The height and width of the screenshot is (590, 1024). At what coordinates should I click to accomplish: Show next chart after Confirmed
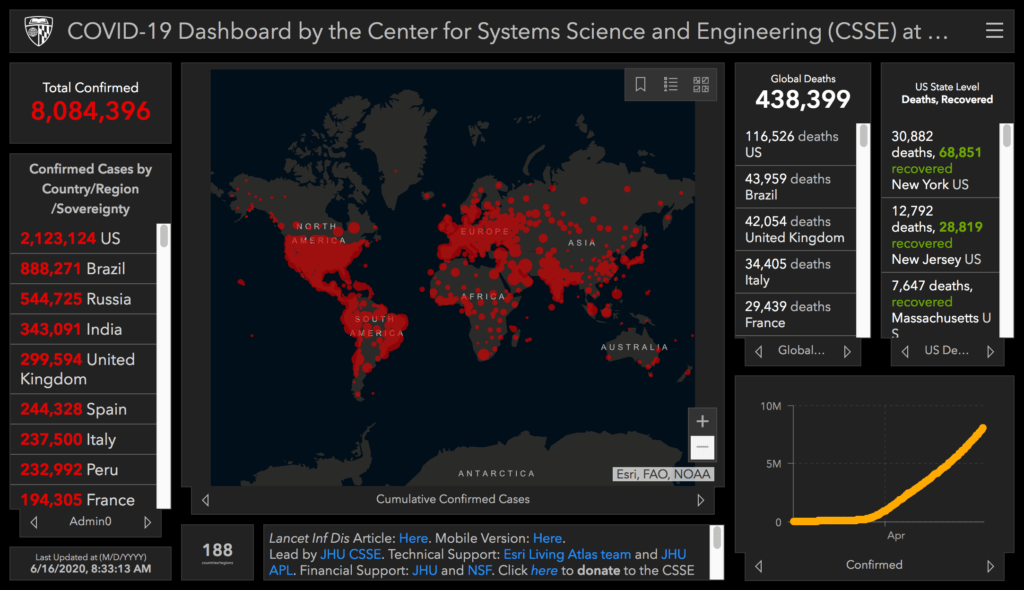991,565
